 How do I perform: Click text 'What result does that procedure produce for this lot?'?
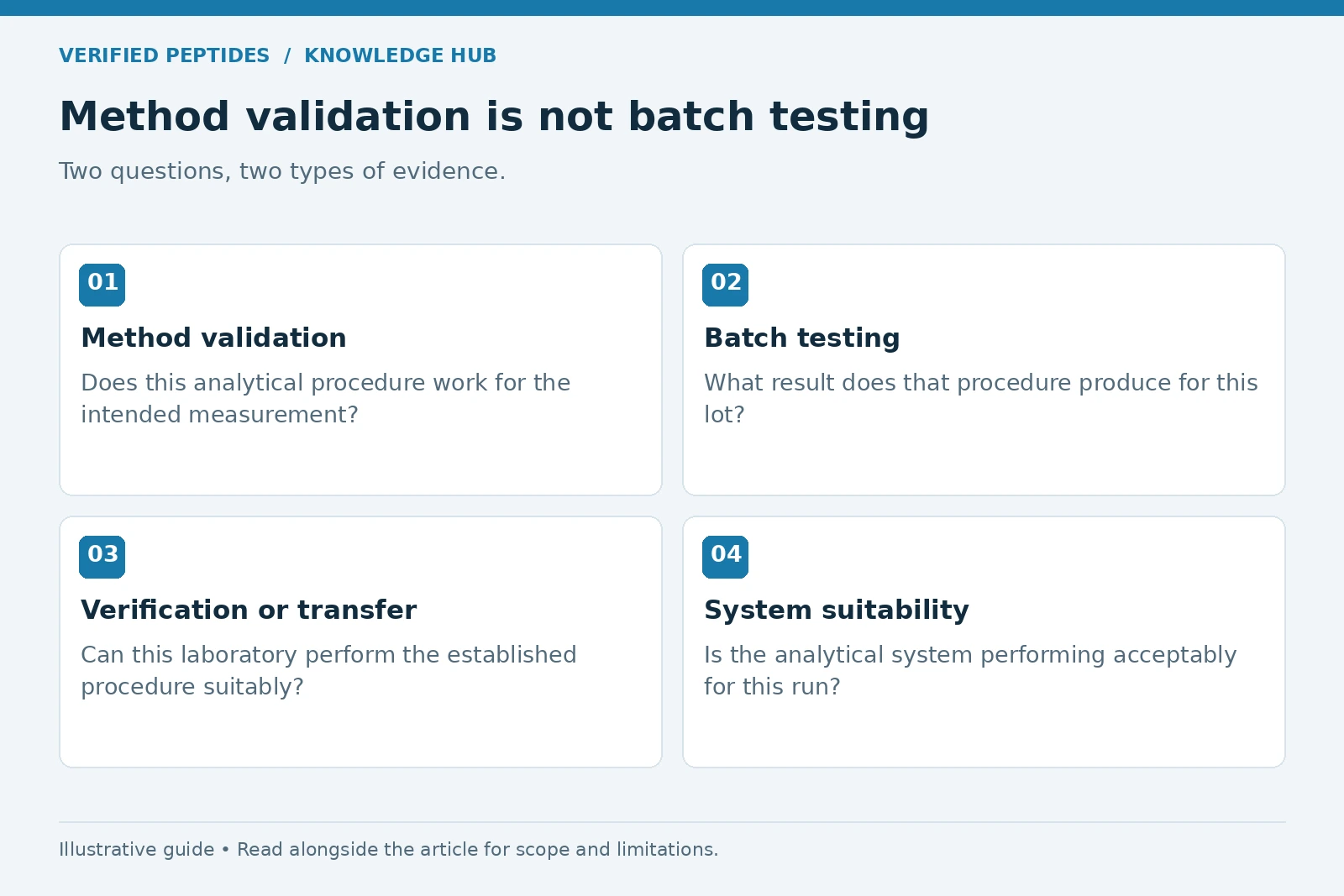click(x=981, y=398)
